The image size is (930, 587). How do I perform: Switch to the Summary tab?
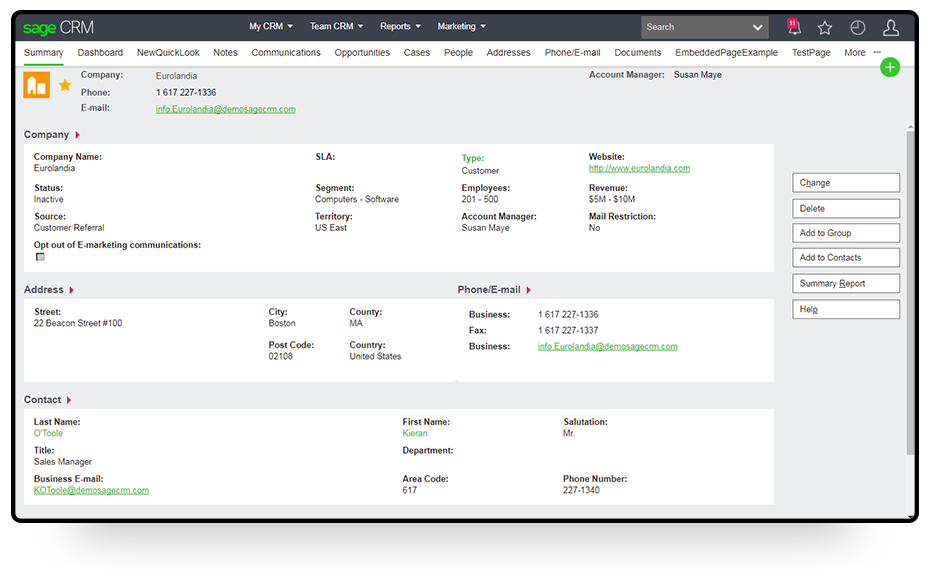pos(43,52)
